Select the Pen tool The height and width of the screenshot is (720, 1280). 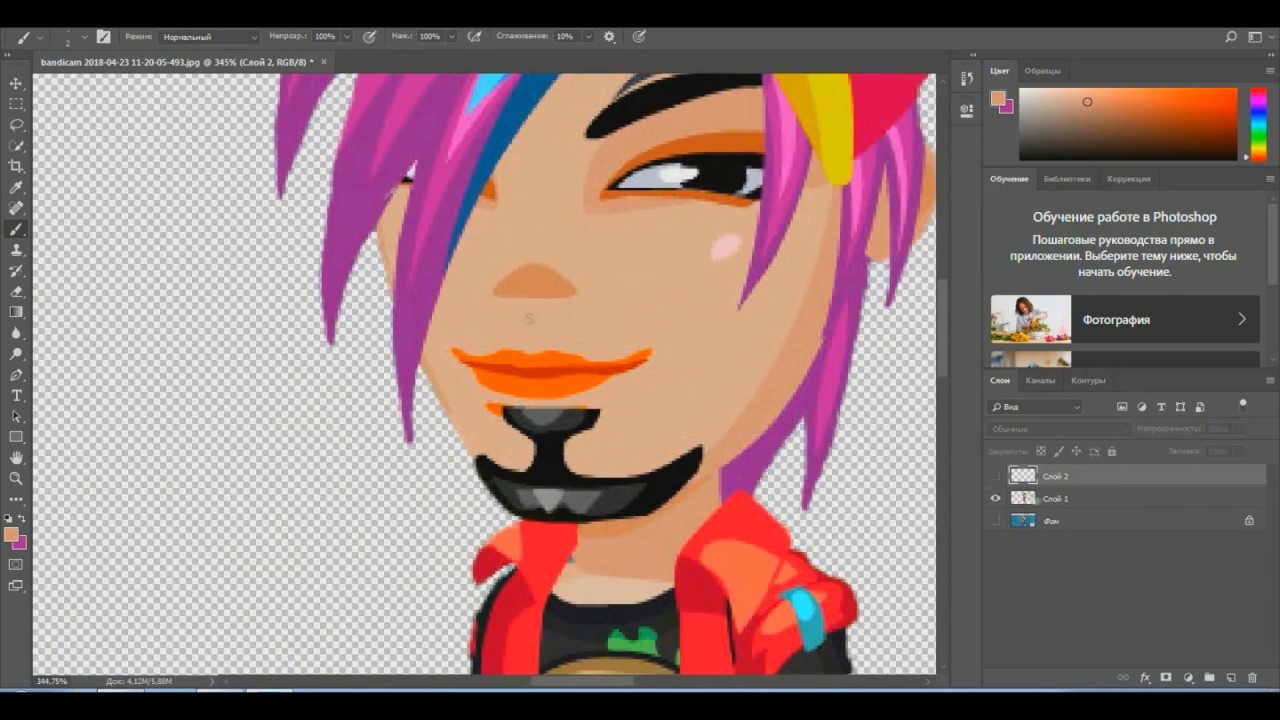(x=16, y=375)
